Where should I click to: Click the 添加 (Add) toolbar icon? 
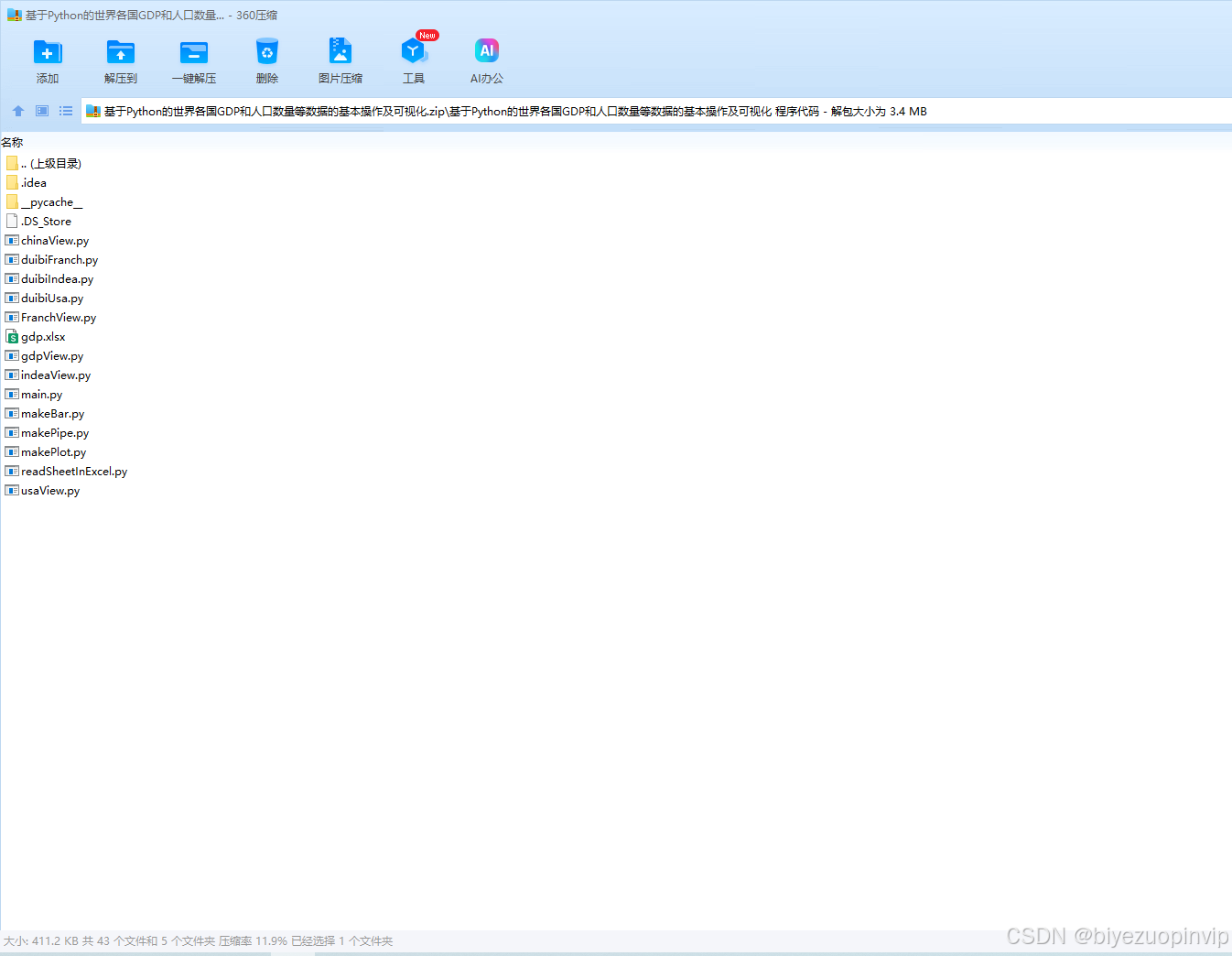(x=48, y=52)
